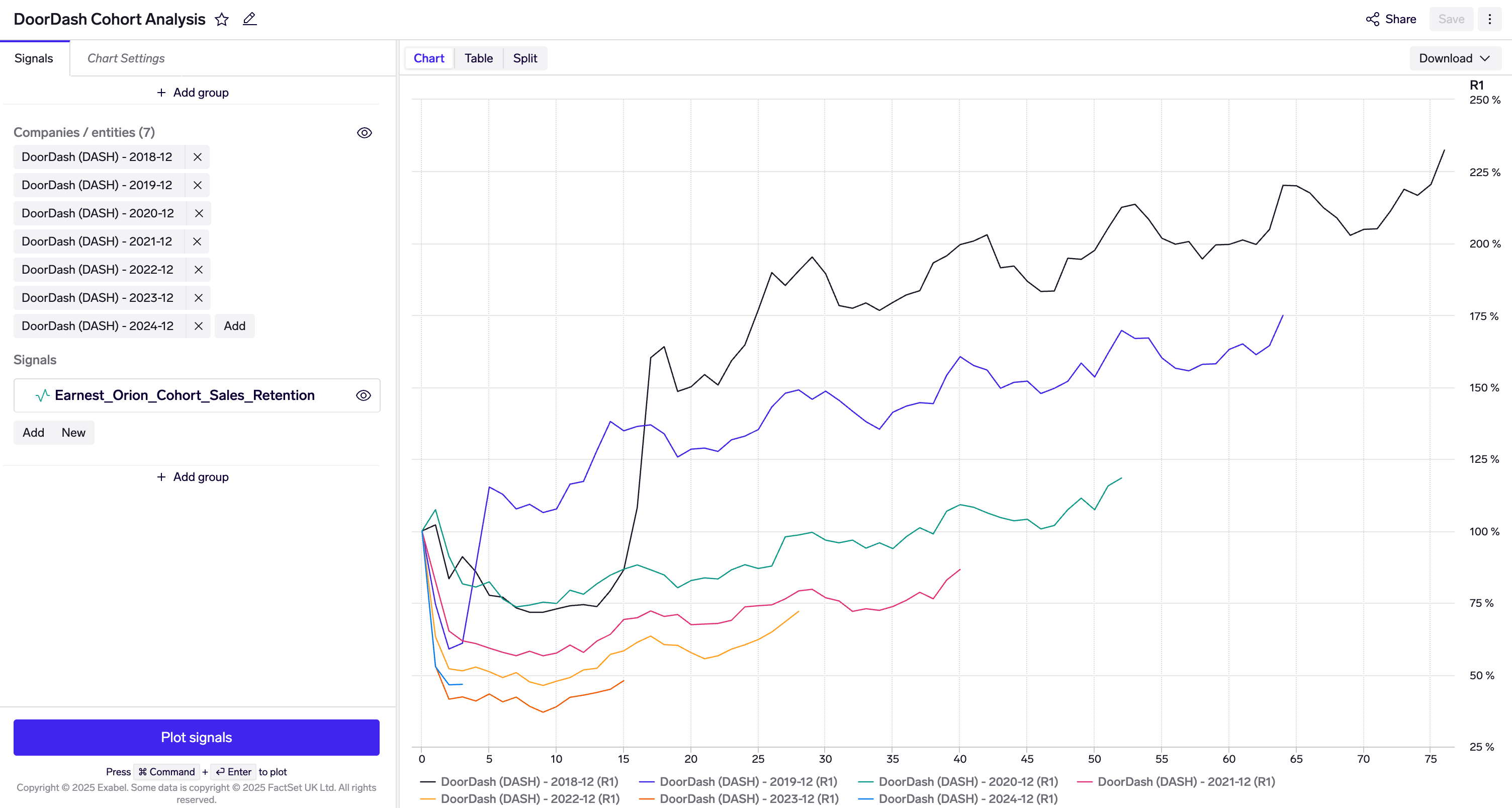This screenshot has width=1512, height=808.
Task: Remove DoorDash (DASH) - 2021-12 entity
Action: pyautogui.click(x=197, y=241)
